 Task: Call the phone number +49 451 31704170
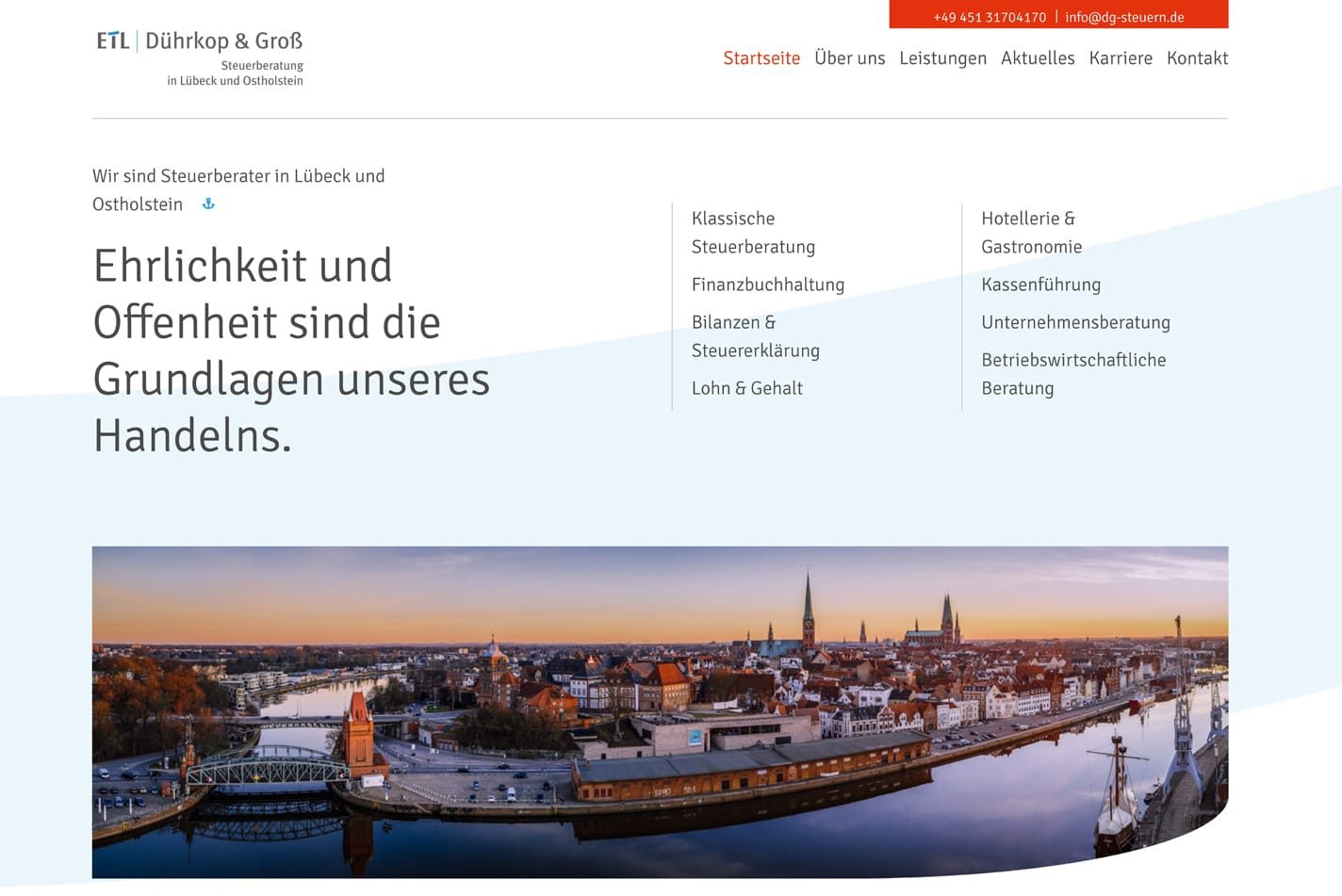(x=990, y=16)
